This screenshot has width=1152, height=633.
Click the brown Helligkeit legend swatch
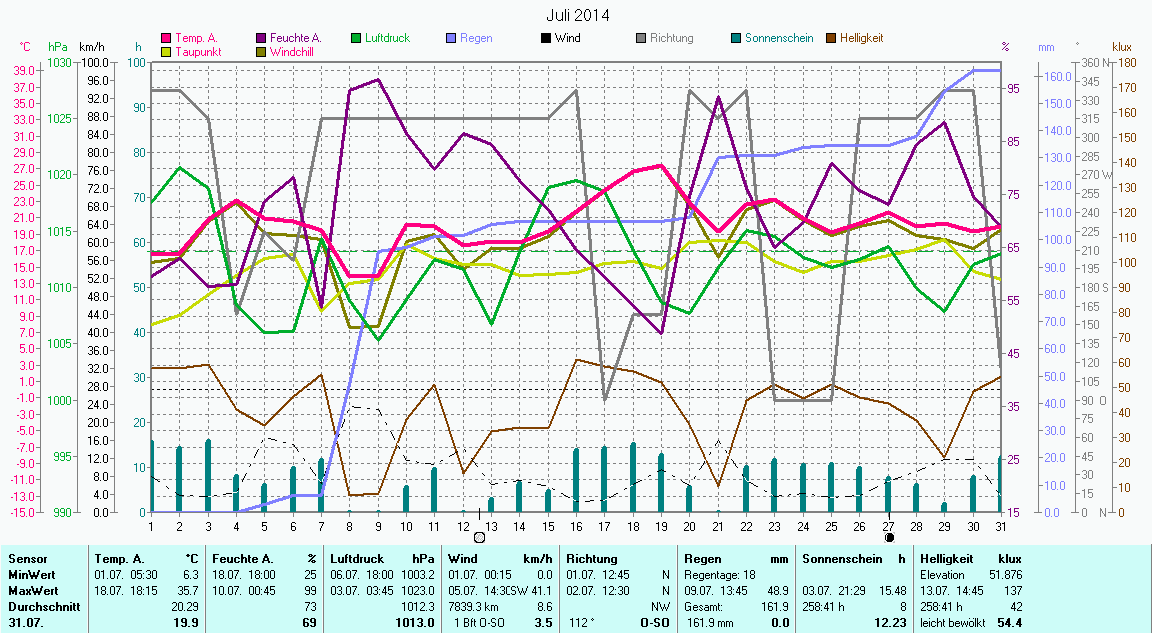(x=831, y=38)
